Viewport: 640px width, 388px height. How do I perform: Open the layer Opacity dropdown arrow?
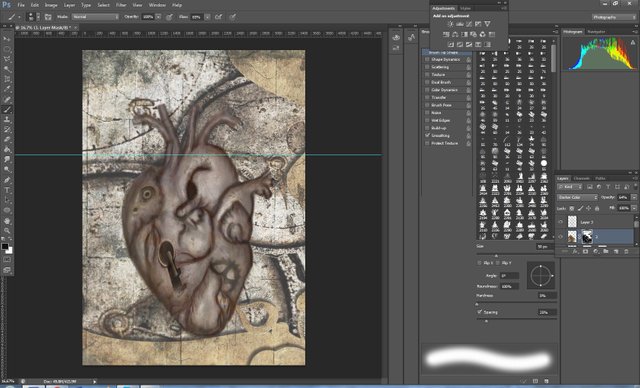click(633, 197)
